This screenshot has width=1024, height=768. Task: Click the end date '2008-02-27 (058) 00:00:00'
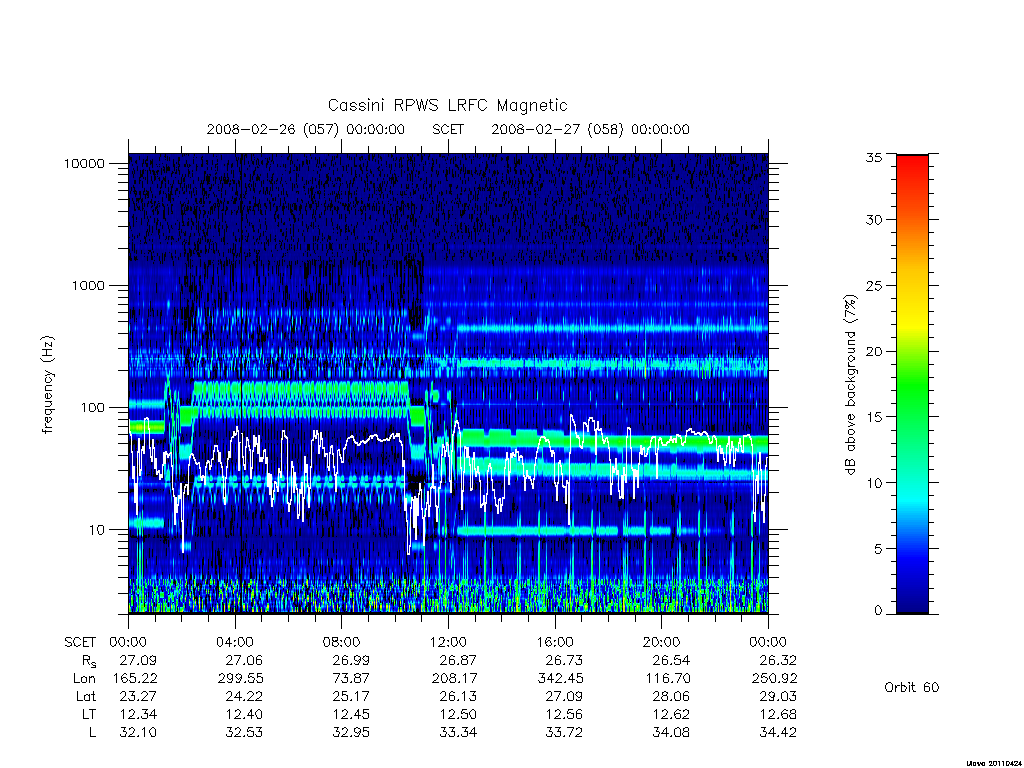click(x=590, y=129)
